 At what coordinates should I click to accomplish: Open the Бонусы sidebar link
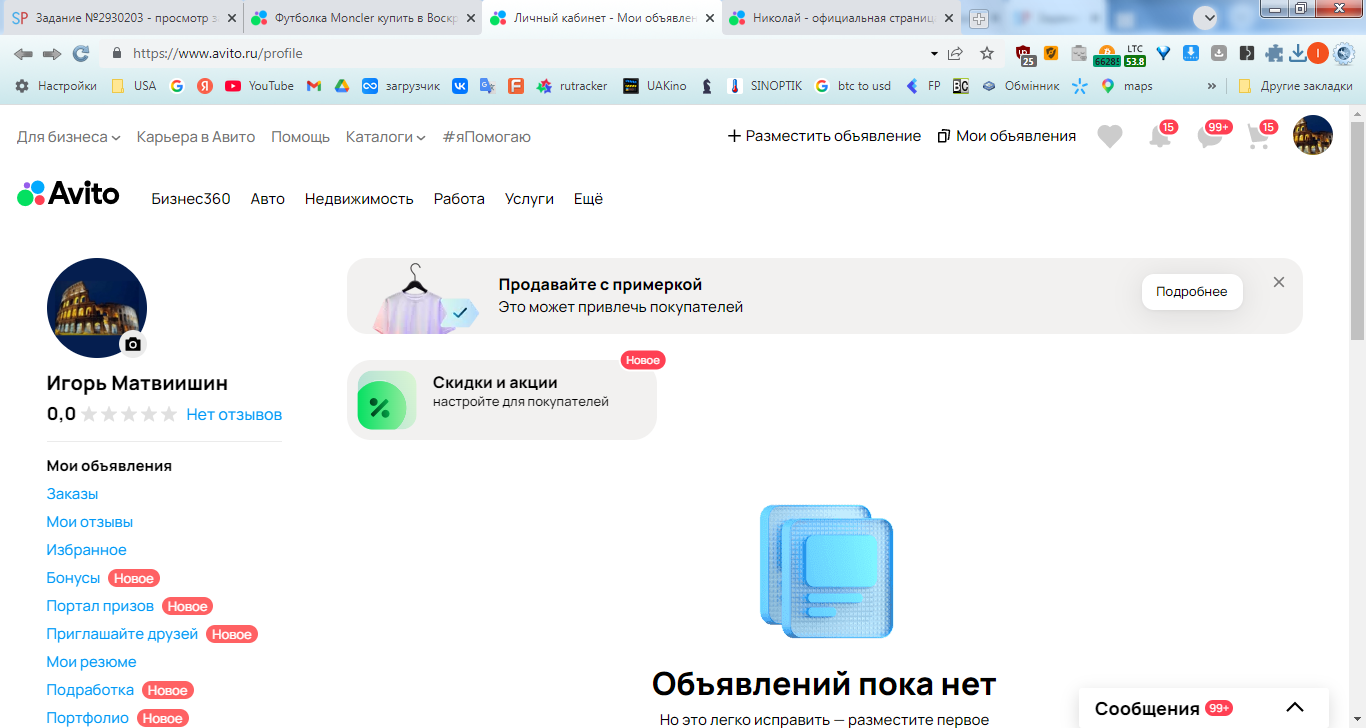coord(73,578)
